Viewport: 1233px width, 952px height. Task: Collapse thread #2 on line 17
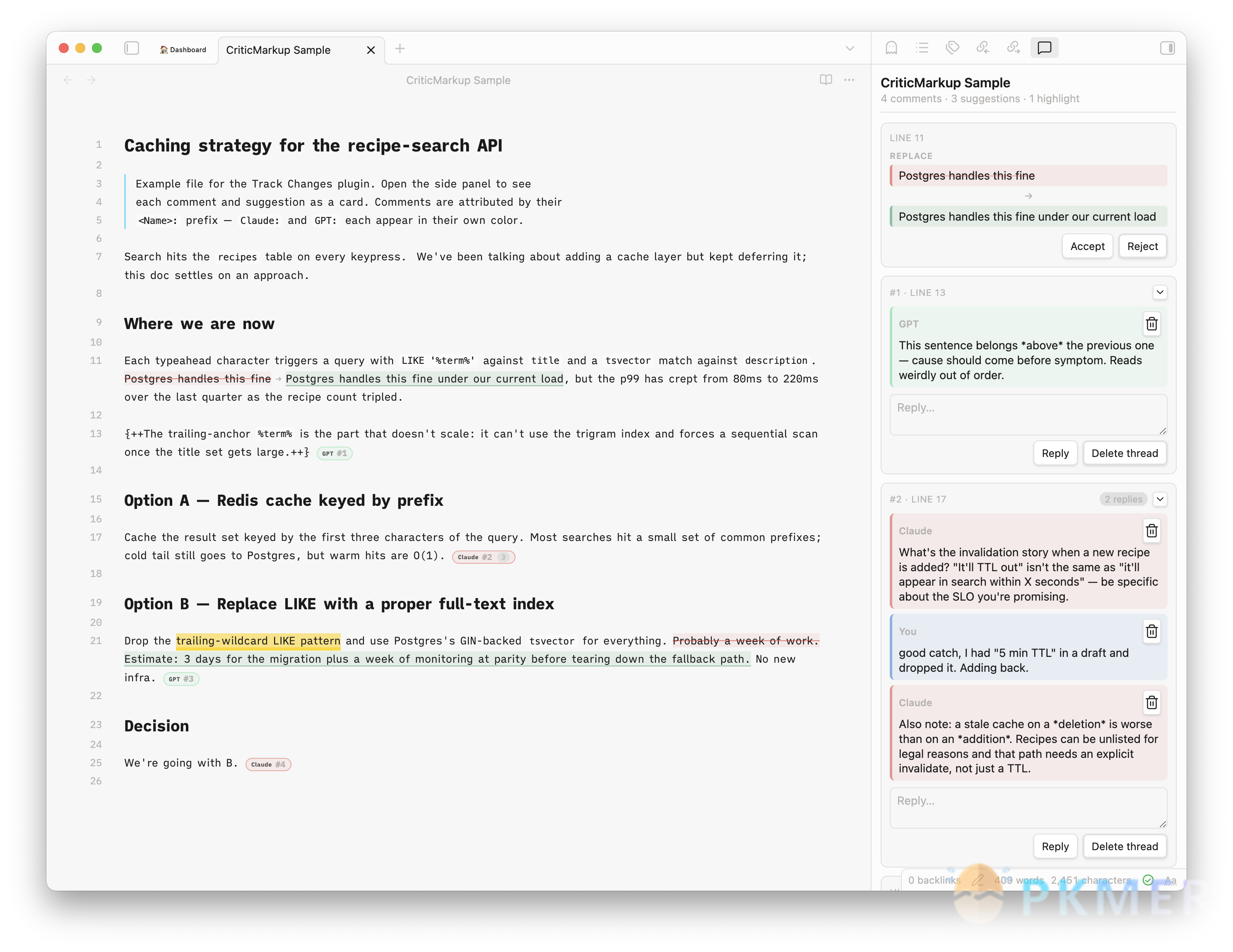(x=1160, y=499)
